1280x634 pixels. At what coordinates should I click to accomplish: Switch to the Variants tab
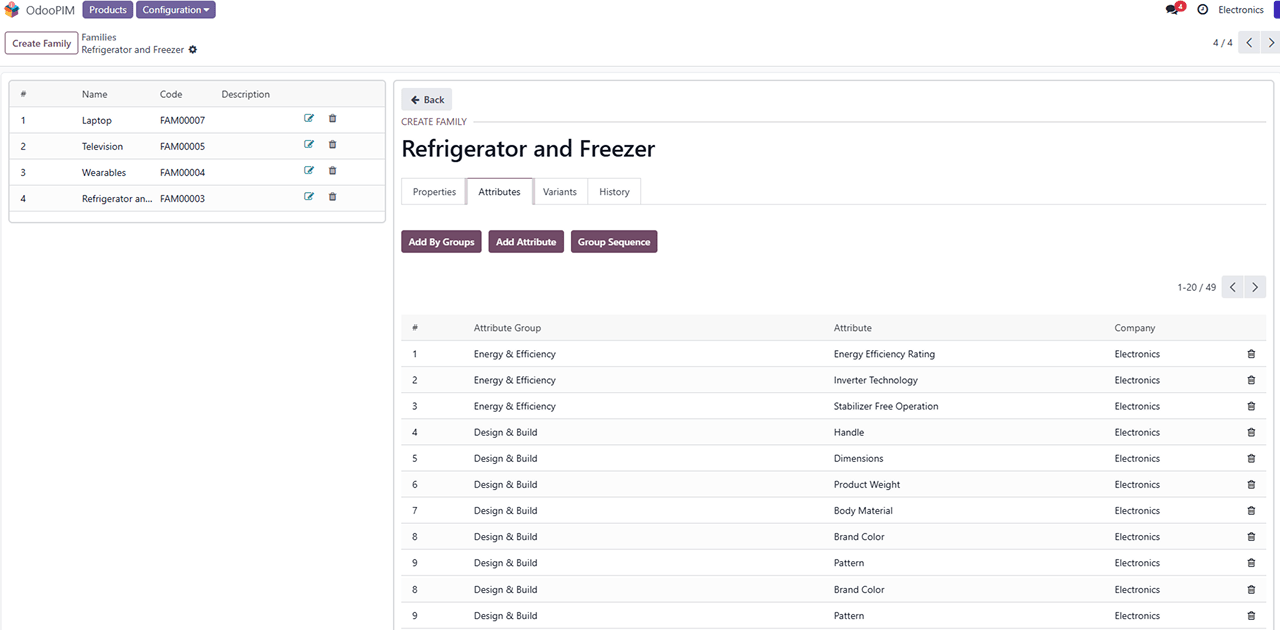(560, 192)
